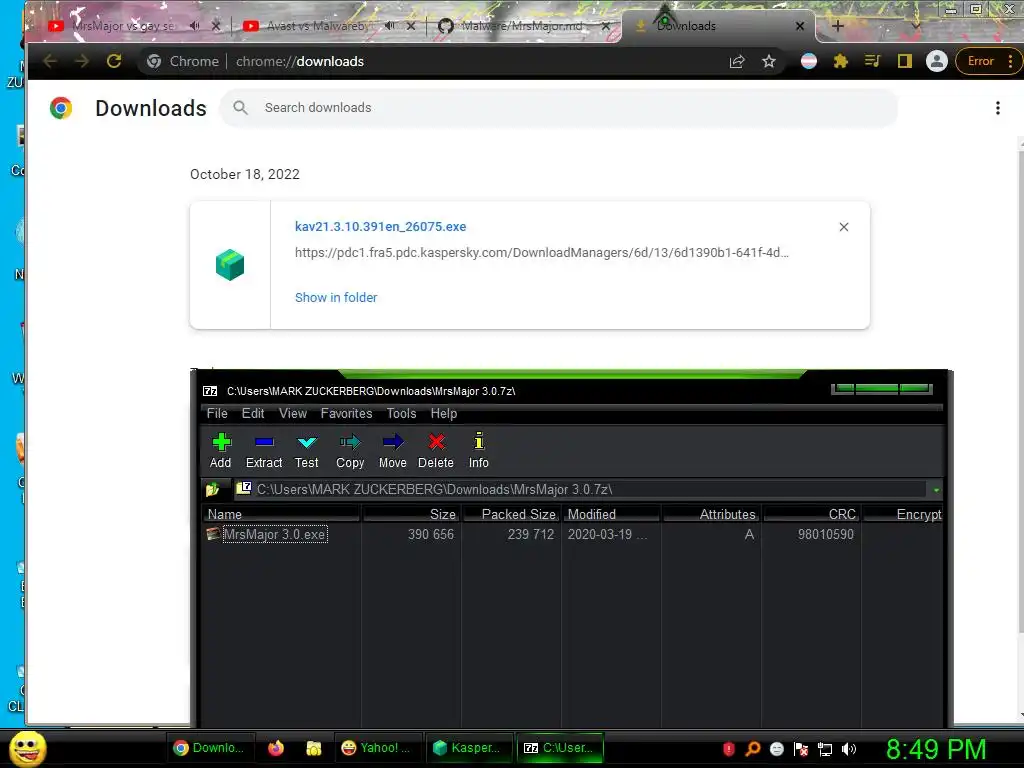Open a new Chrome tab
Screen dimensions: 1024x768
point(838,26)
